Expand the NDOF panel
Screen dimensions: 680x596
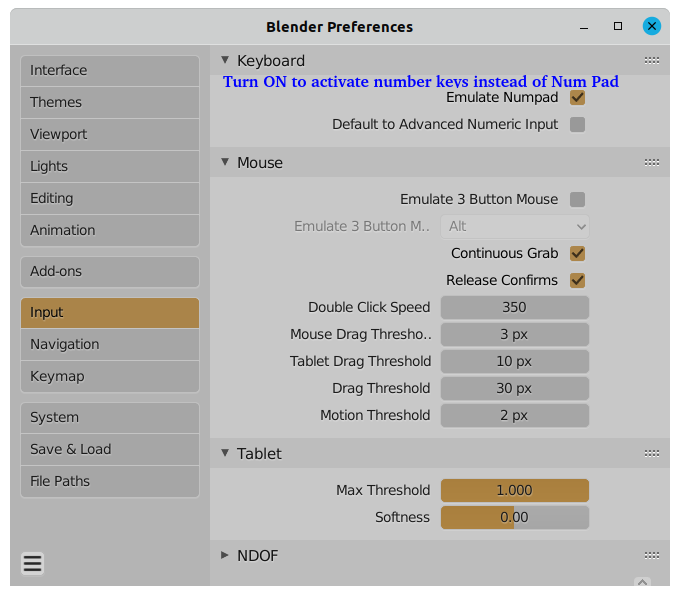(x=225, y=555)
